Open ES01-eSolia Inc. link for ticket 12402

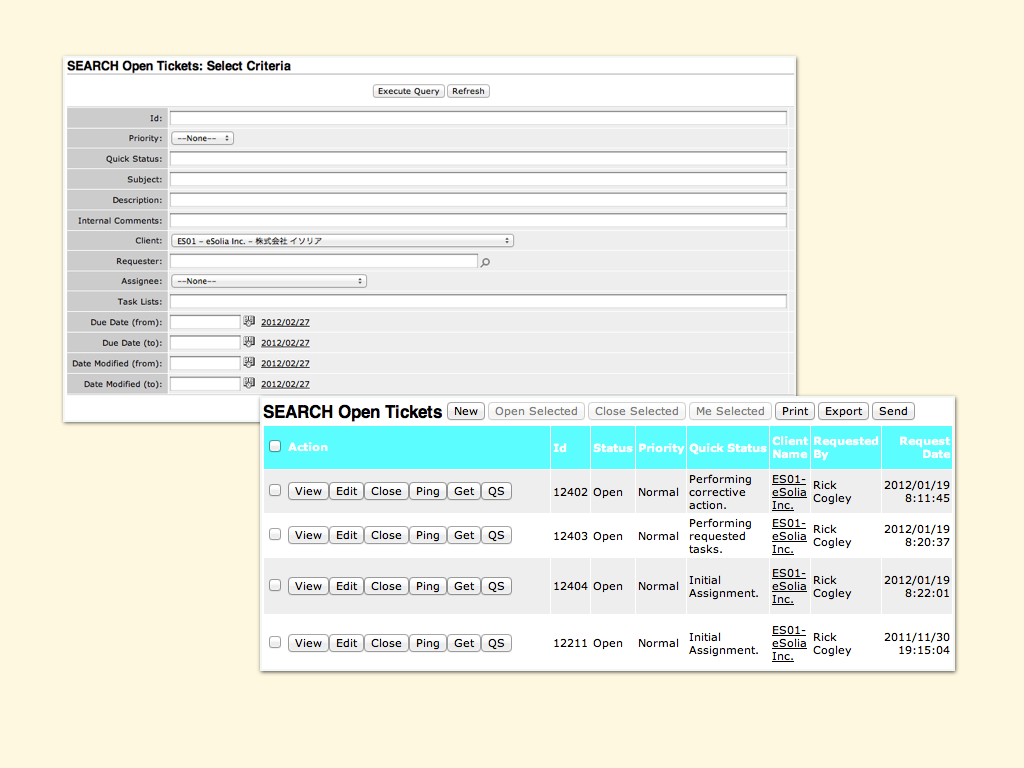[788, 492]
